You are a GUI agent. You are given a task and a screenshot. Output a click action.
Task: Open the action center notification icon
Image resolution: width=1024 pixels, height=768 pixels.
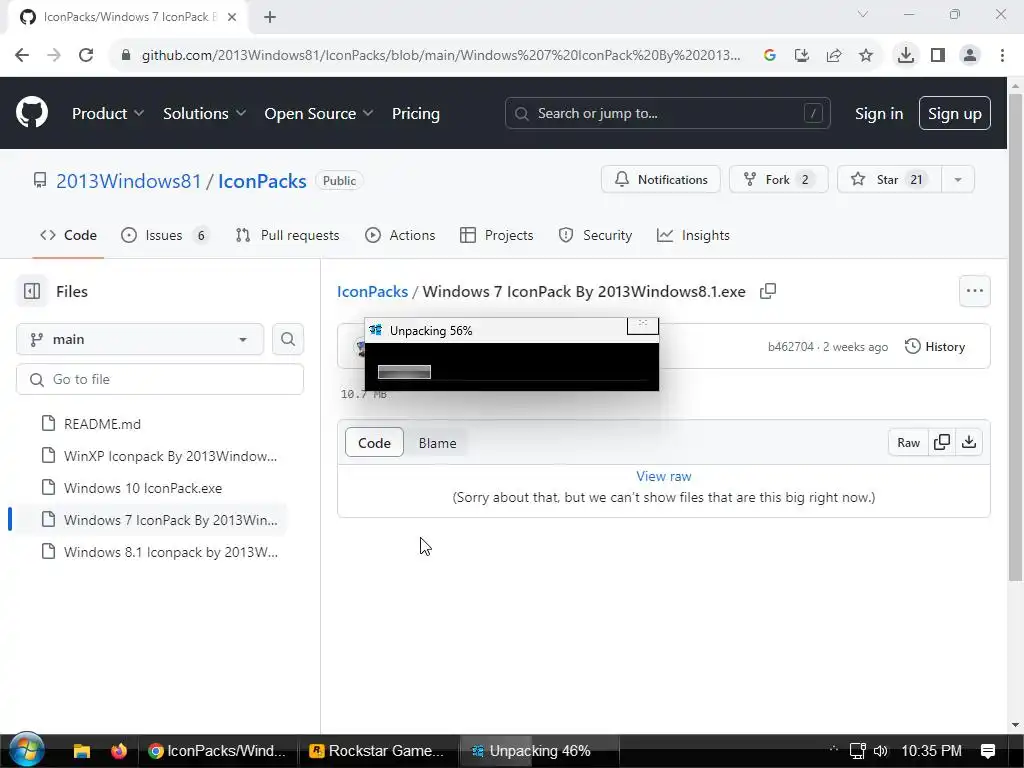[x=988, y=751]
